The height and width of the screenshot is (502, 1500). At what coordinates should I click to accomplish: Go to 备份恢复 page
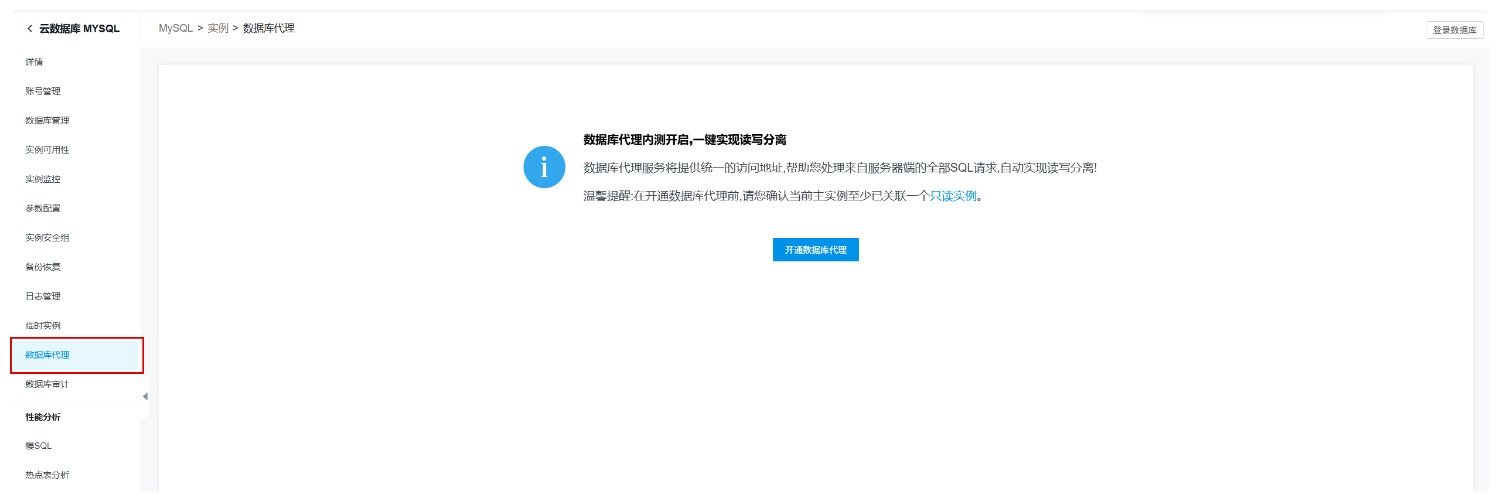coord(43,267)
